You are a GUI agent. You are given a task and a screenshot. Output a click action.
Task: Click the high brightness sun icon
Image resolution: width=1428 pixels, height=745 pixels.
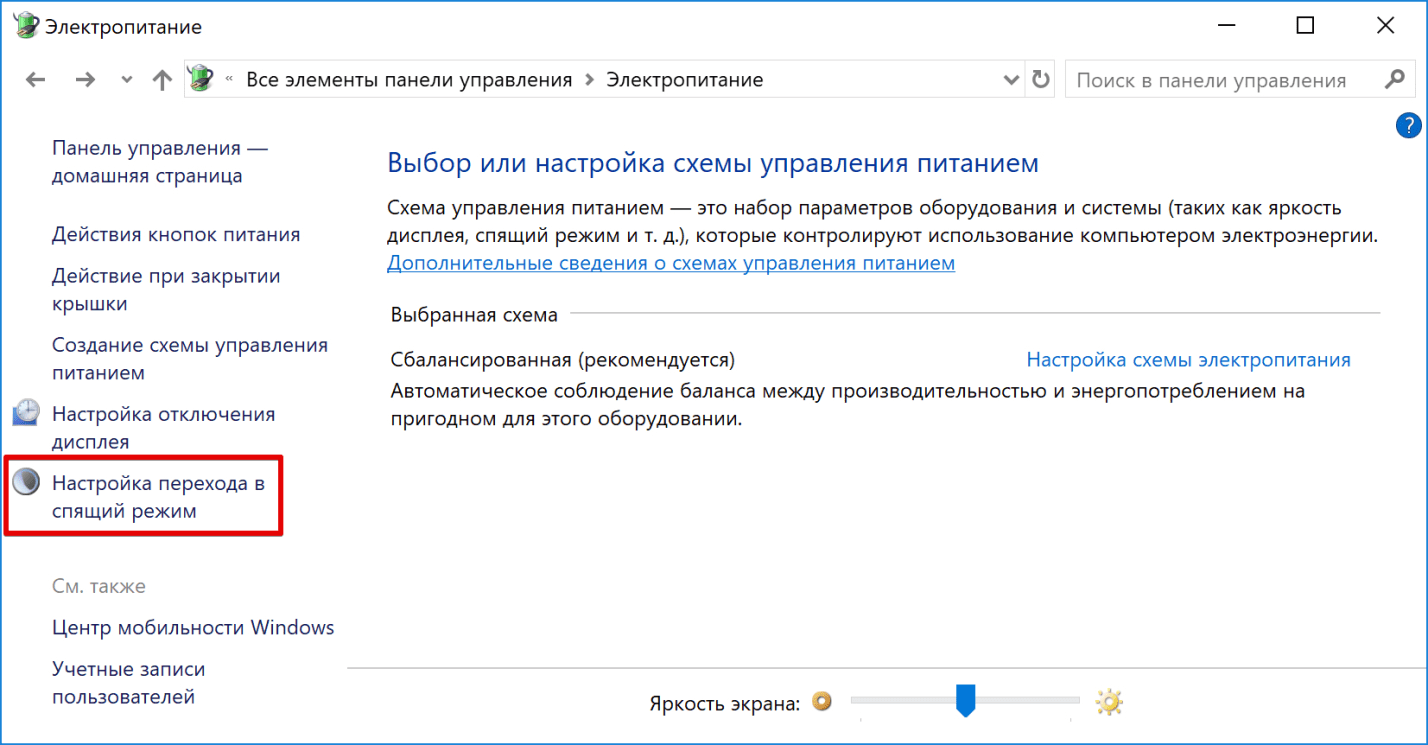(x=1109, y=702)
